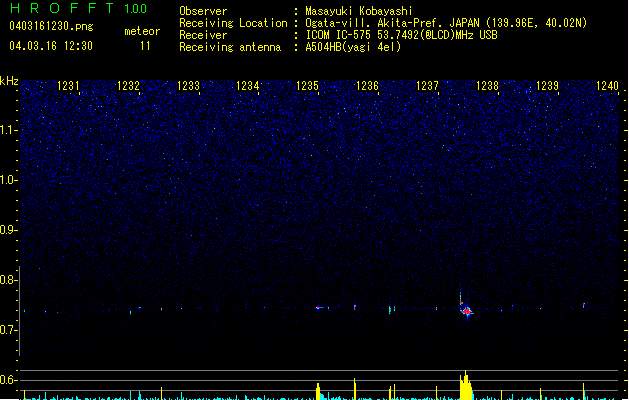Screen dimensions: 629x400
Task: Click the 1238 time axis marker
Action: coord(487,85)
